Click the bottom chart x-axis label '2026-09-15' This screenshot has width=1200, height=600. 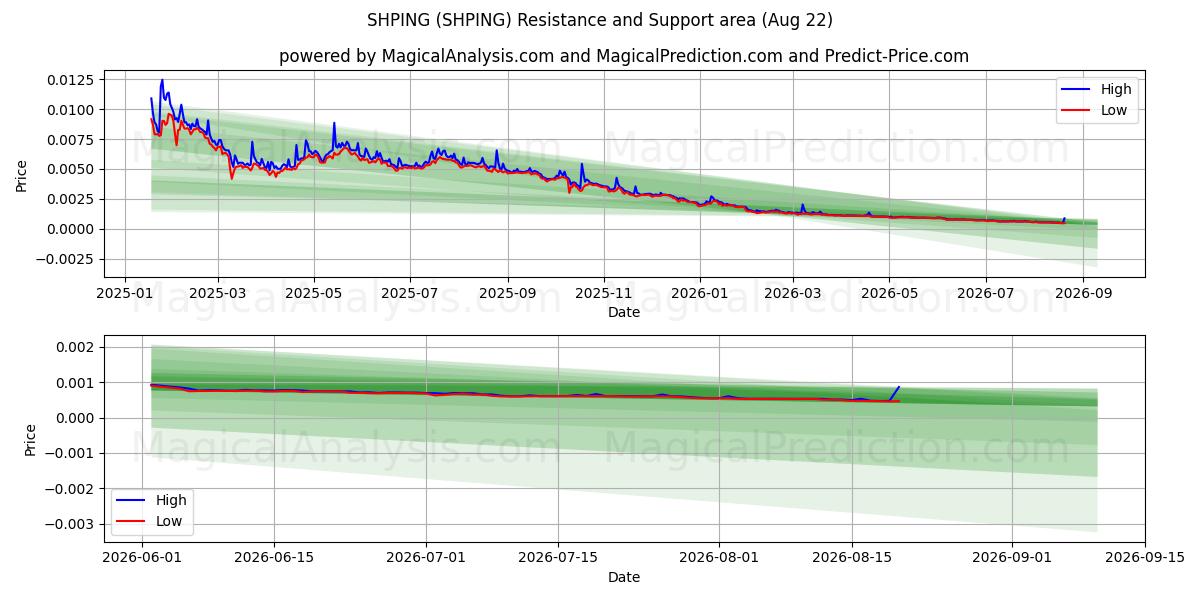pyautogui.click(x=1145, y=559)
